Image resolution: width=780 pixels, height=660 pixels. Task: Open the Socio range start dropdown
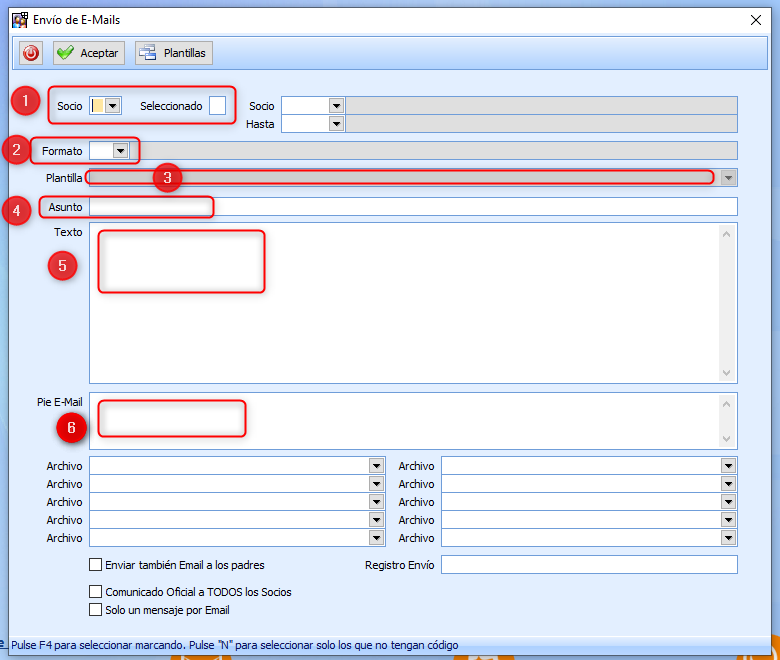tap(336, 106)
